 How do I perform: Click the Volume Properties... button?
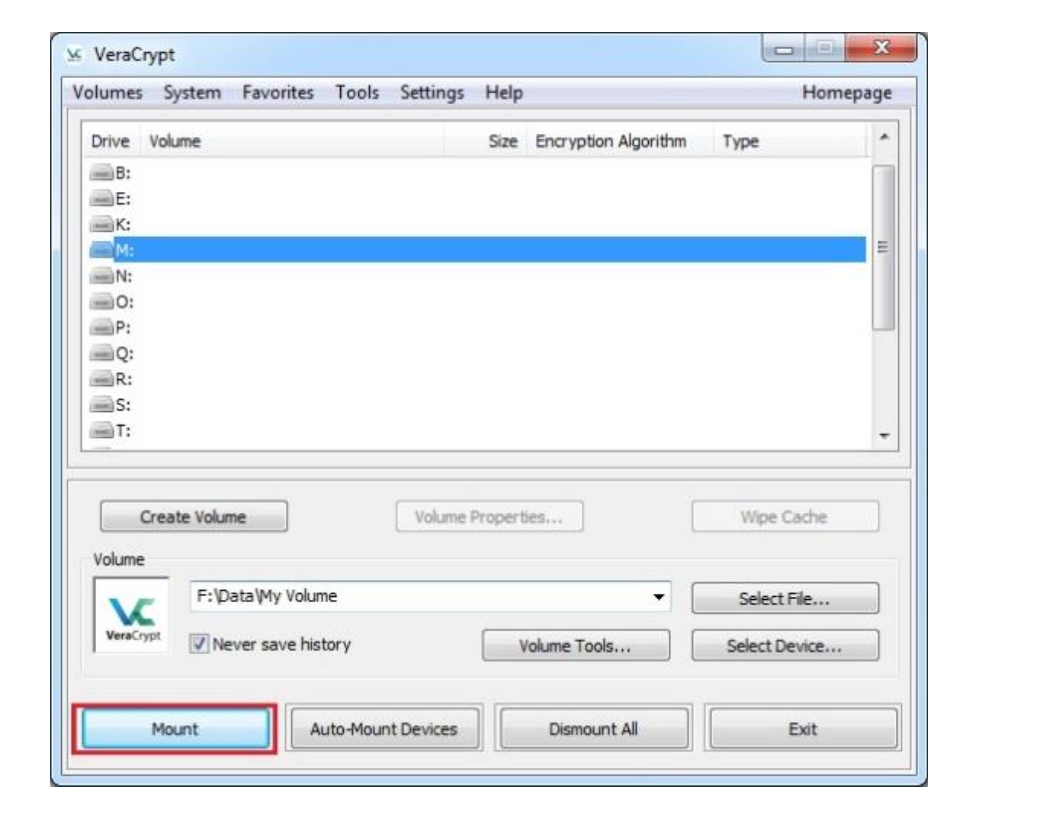tap(489, 517)
